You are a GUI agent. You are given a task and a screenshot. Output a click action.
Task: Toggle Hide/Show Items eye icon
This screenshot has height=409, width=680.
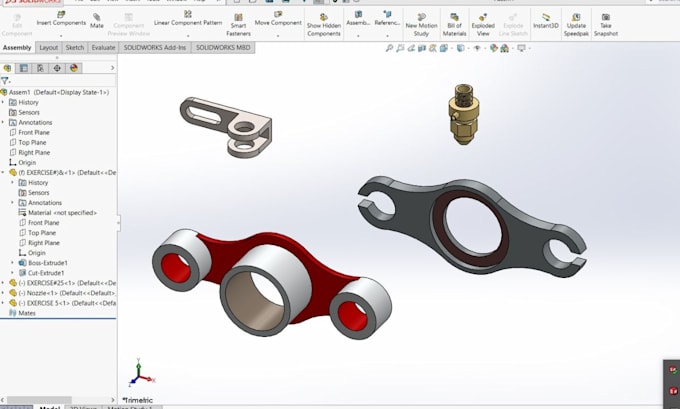477,48
